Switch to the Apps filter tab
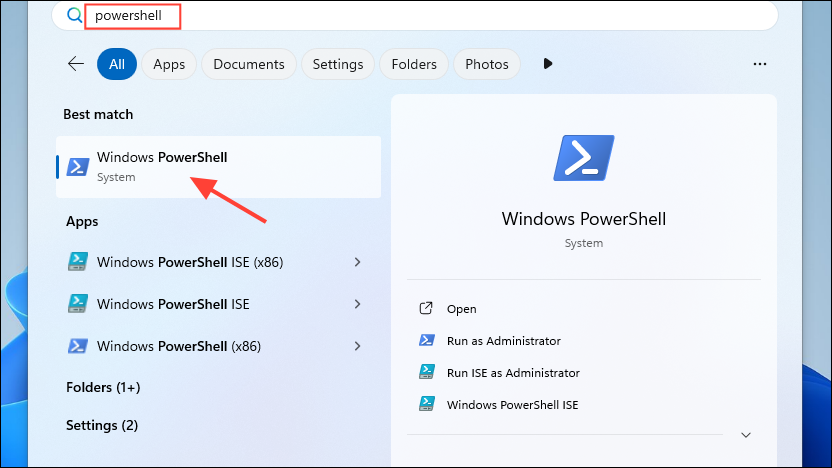This screenshot has height=468, width=832. tap(169, 64)
